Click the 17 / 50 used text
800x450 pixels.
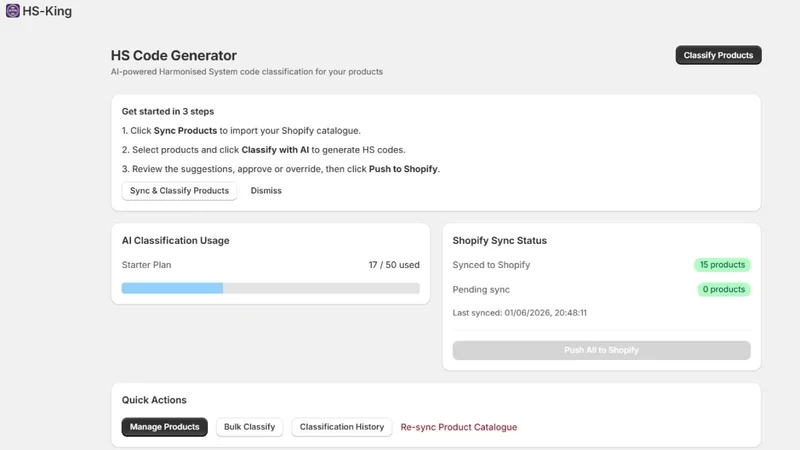coord(394,265)
